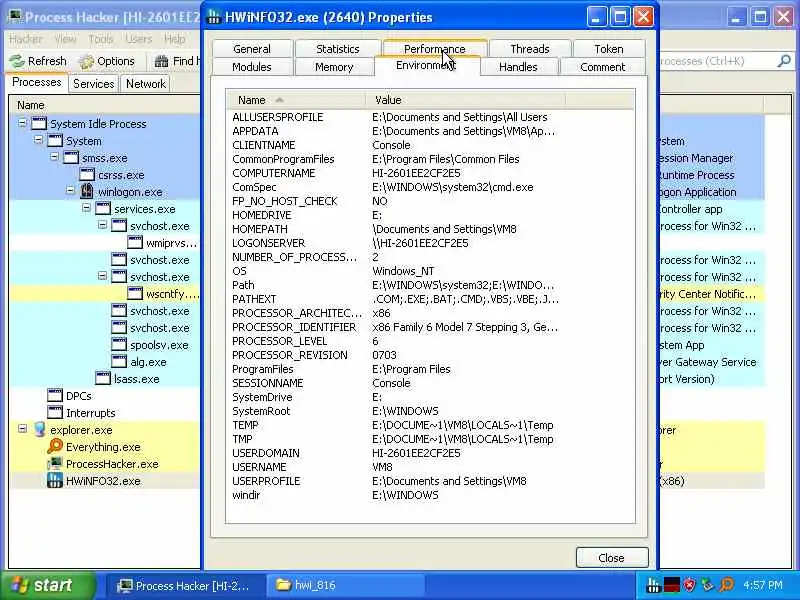Select the wscntfy process row
The image size is (800, 600).
coord(105,294)
